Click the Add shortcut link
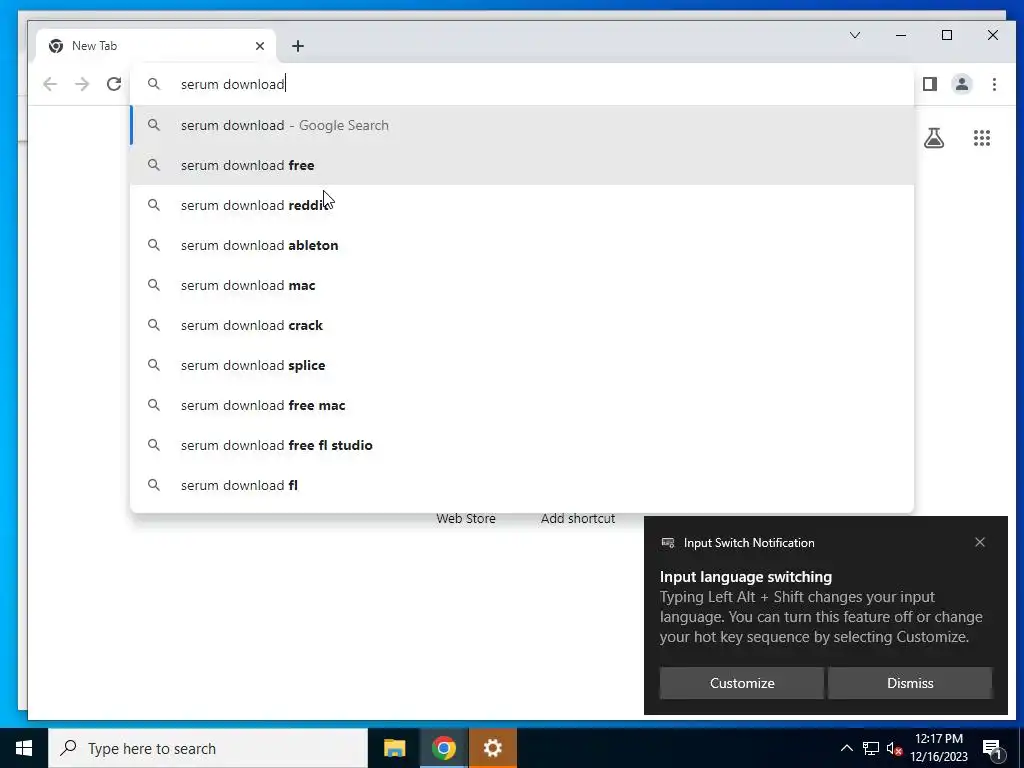Viewport: 1024px width, 768px height. point(578,519)
